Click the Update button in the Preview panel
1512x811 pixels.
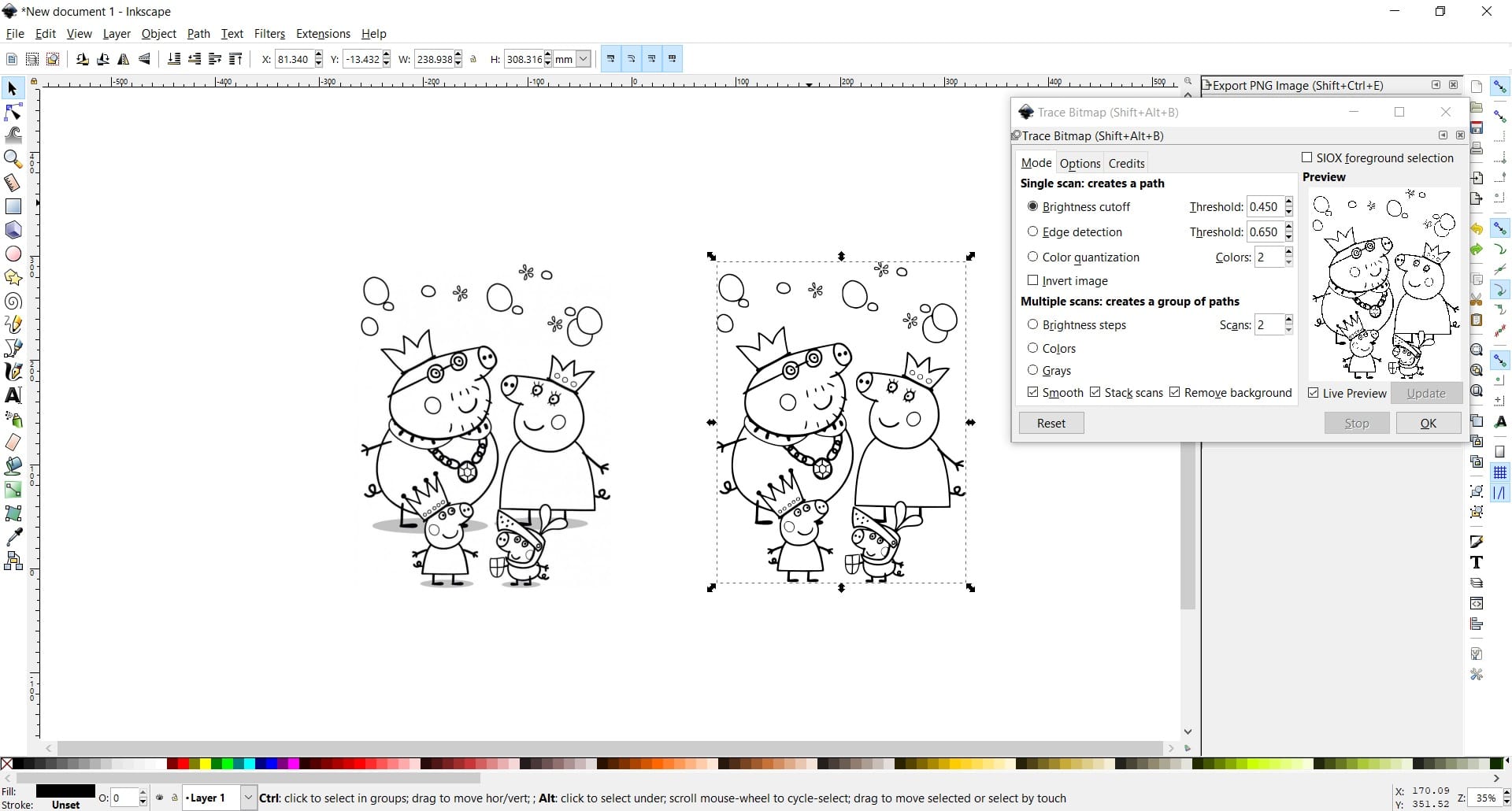(1426, 393)
